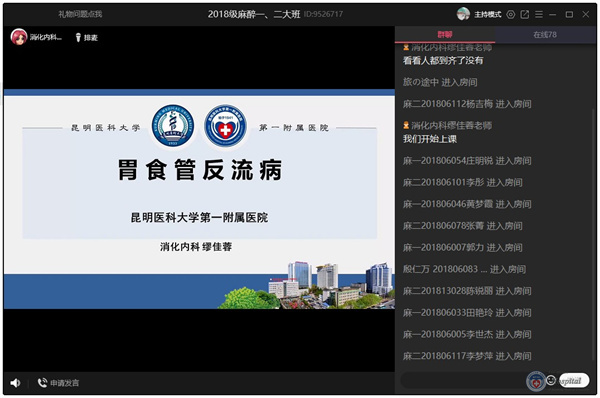Select entry 麻一201806046黄梦霞 进入房间
Viewport: 600px width, 398px height.
pos(467,204)
